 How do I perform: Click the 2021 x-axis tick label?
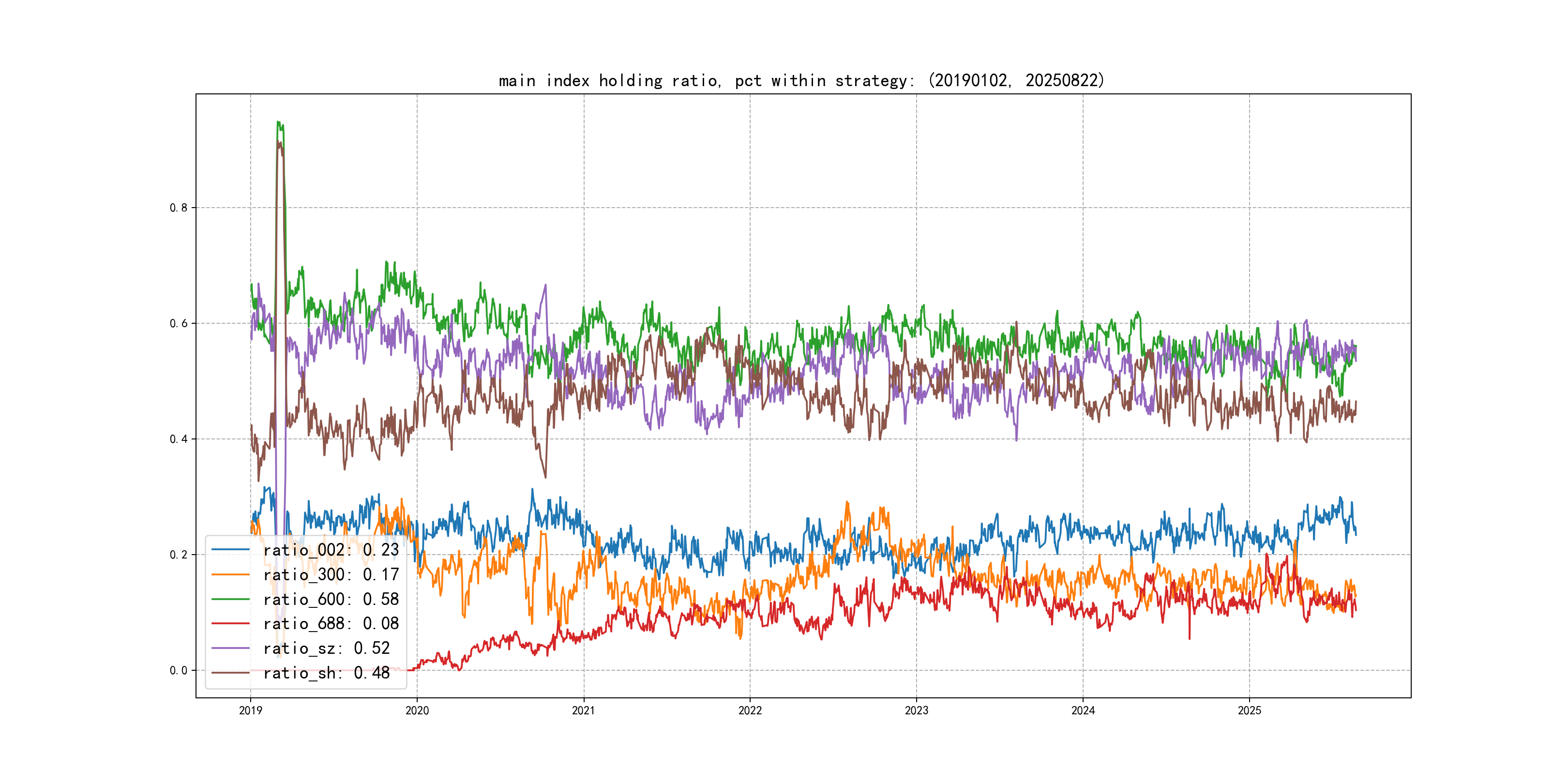pos(583,710)
